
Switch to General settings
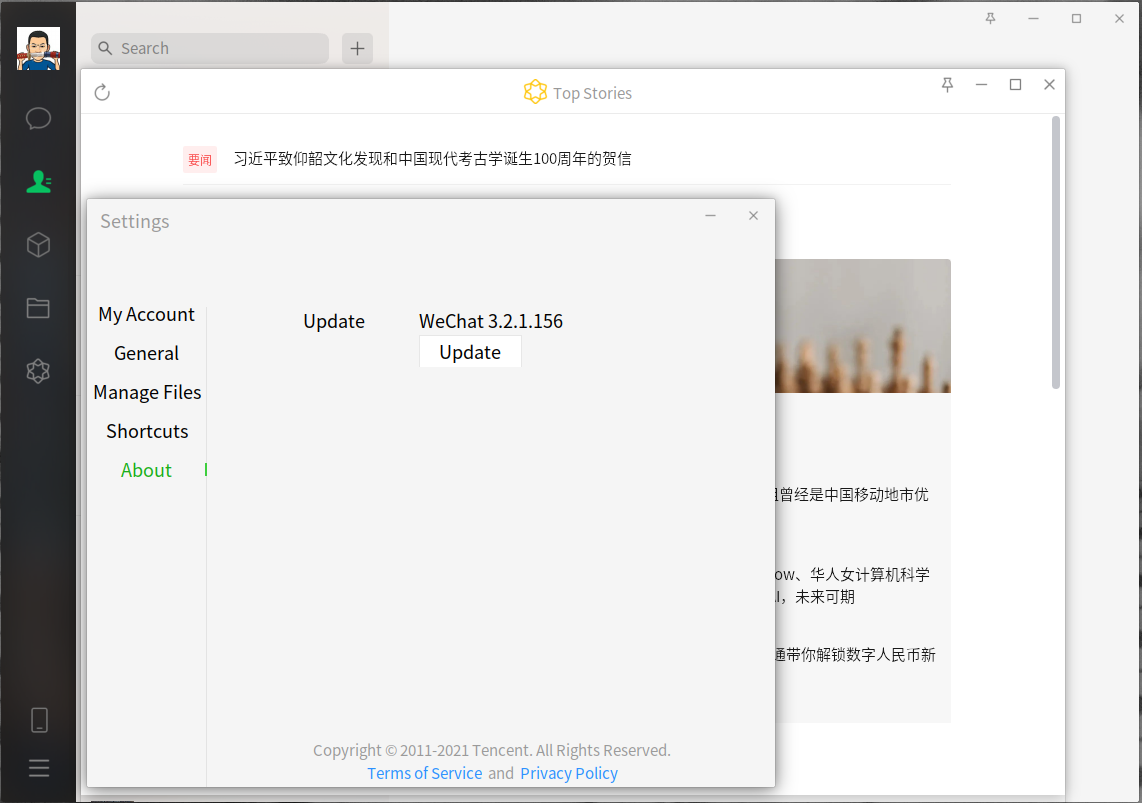tap(146, 353)
